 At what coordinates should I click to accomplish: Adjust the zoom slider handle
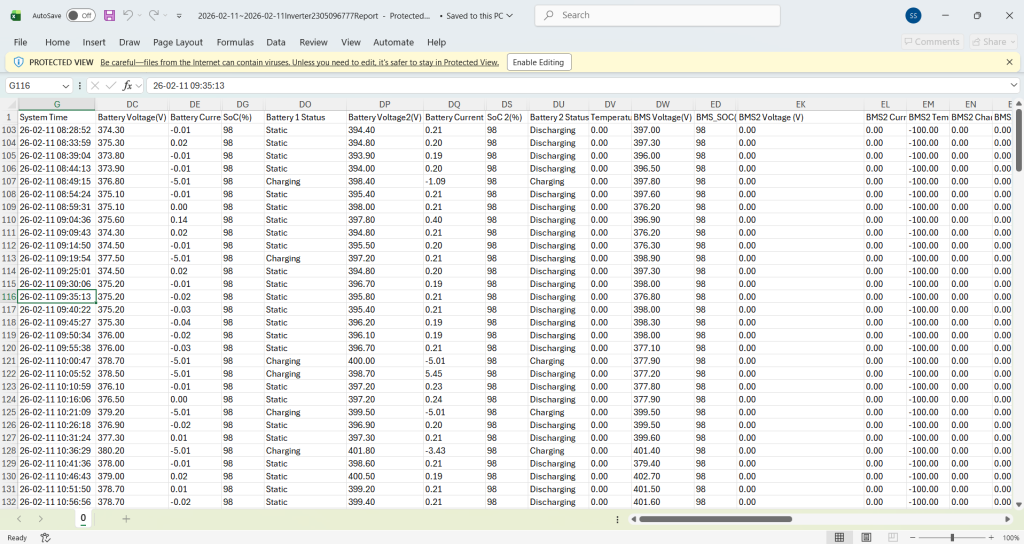(952, 537)
